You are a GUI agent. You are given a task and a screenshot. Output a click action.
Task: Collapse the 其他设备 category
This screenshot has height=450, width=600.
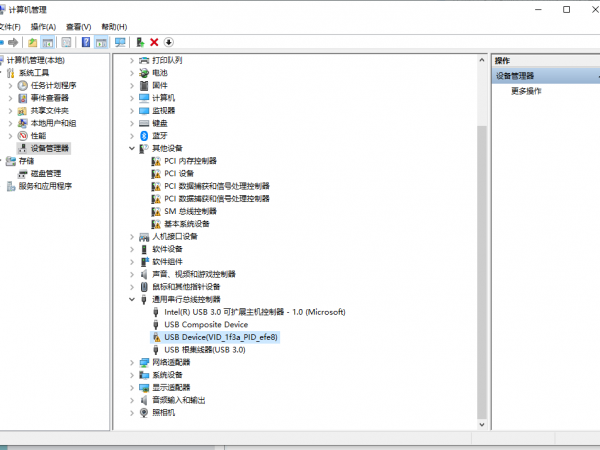point(133,148)
